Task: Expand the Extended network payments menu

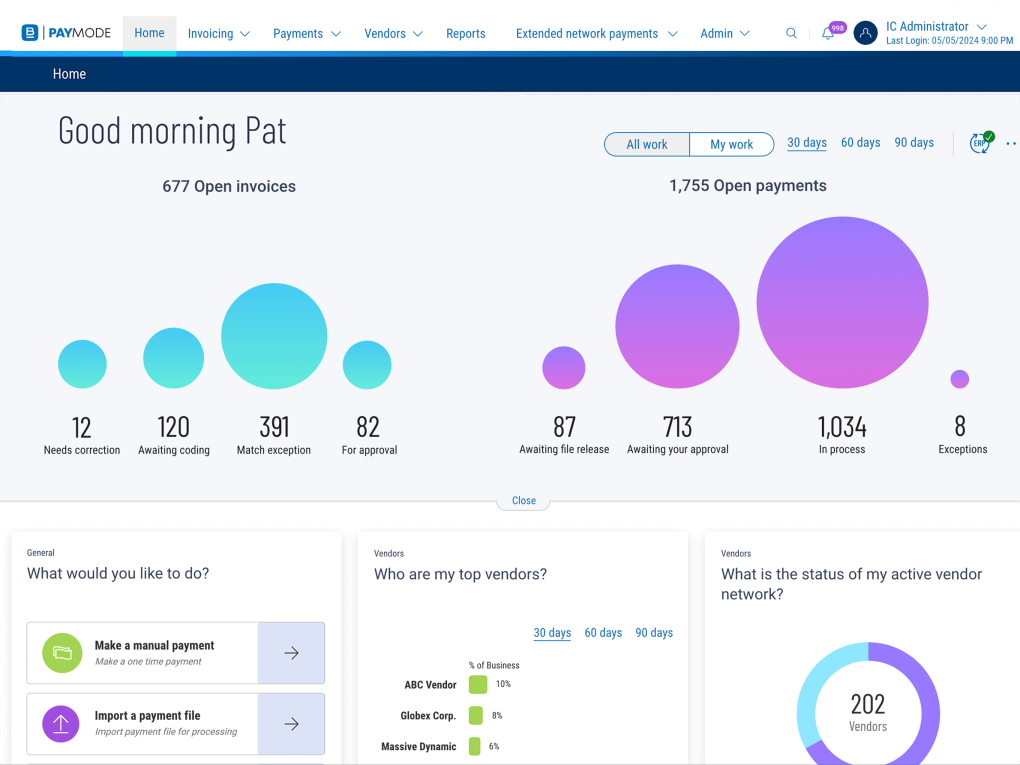Action: (x=596, y=33)
